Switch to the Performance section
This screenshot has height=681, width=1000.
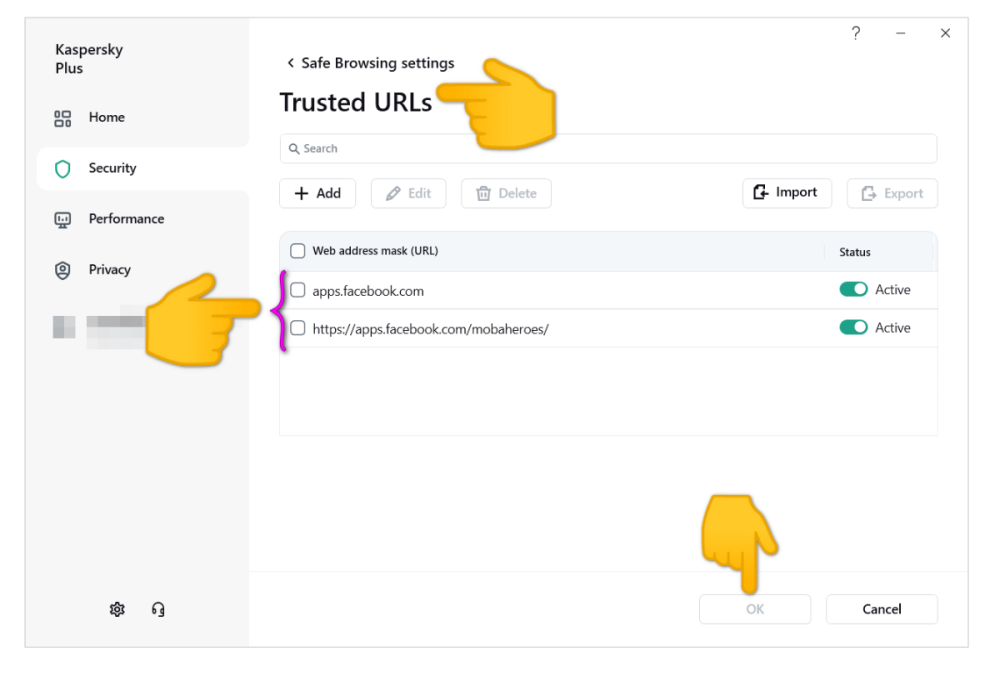click(126, 219)
